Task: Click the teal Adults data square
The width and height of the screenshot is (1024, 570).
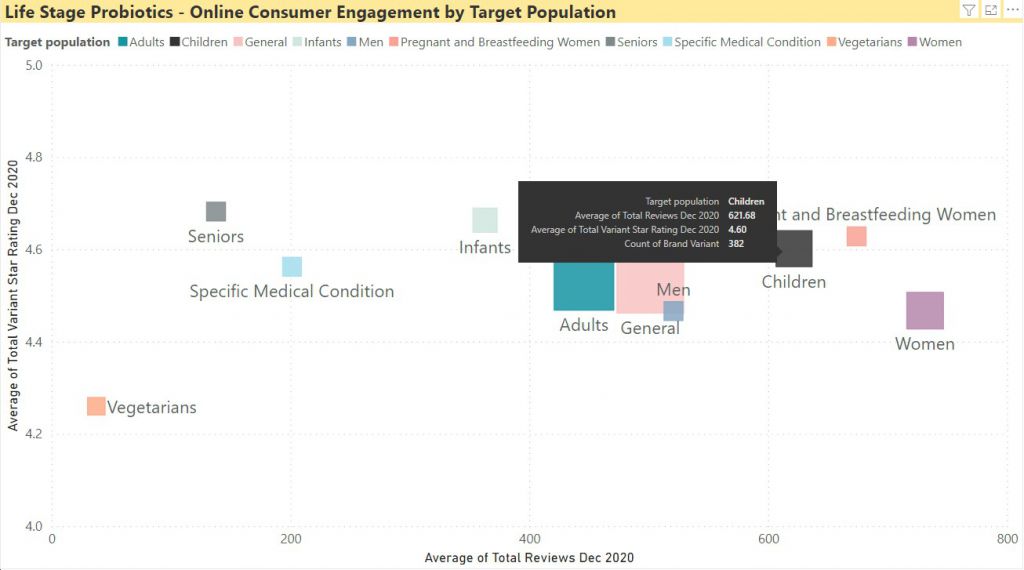Action: [x=584, y=286]
